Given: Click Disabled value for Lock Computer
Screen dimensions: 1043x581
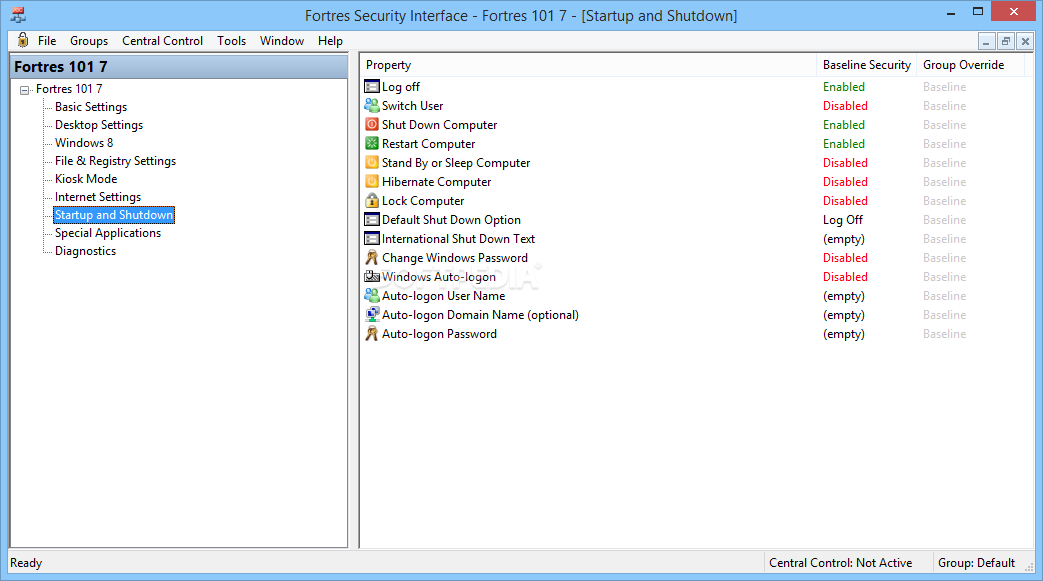Looking at the screenshot, I should [x=845, y=200].
